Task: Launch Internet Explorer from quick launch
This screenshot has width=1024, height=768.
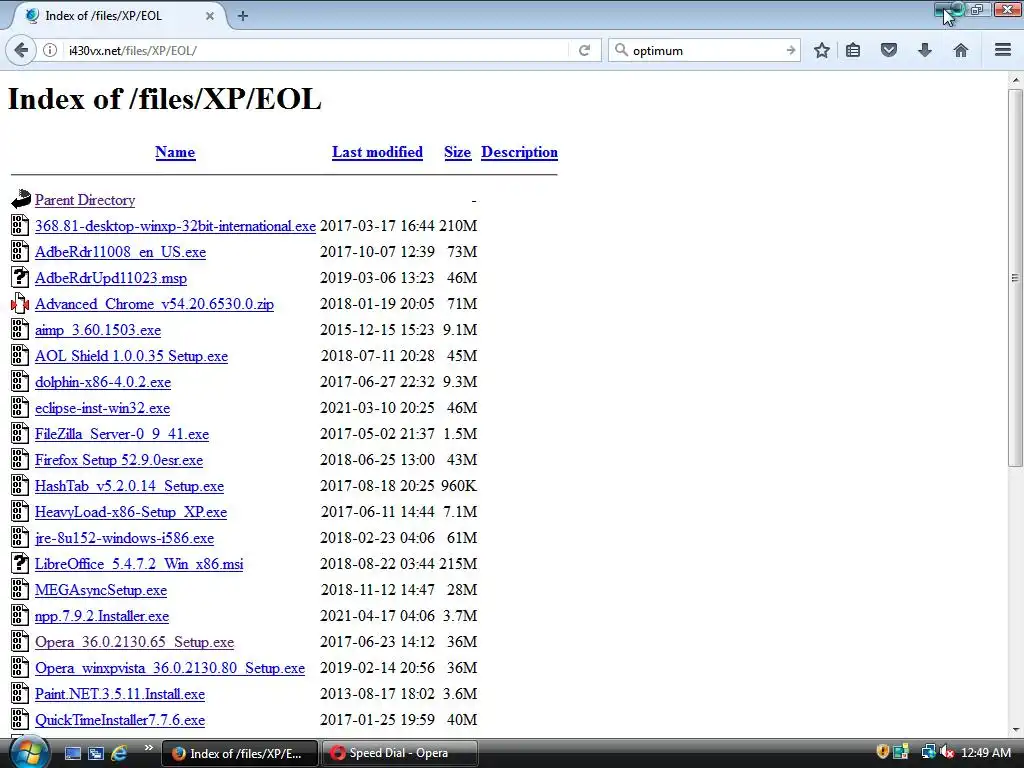Action: (x=119, y=753)
